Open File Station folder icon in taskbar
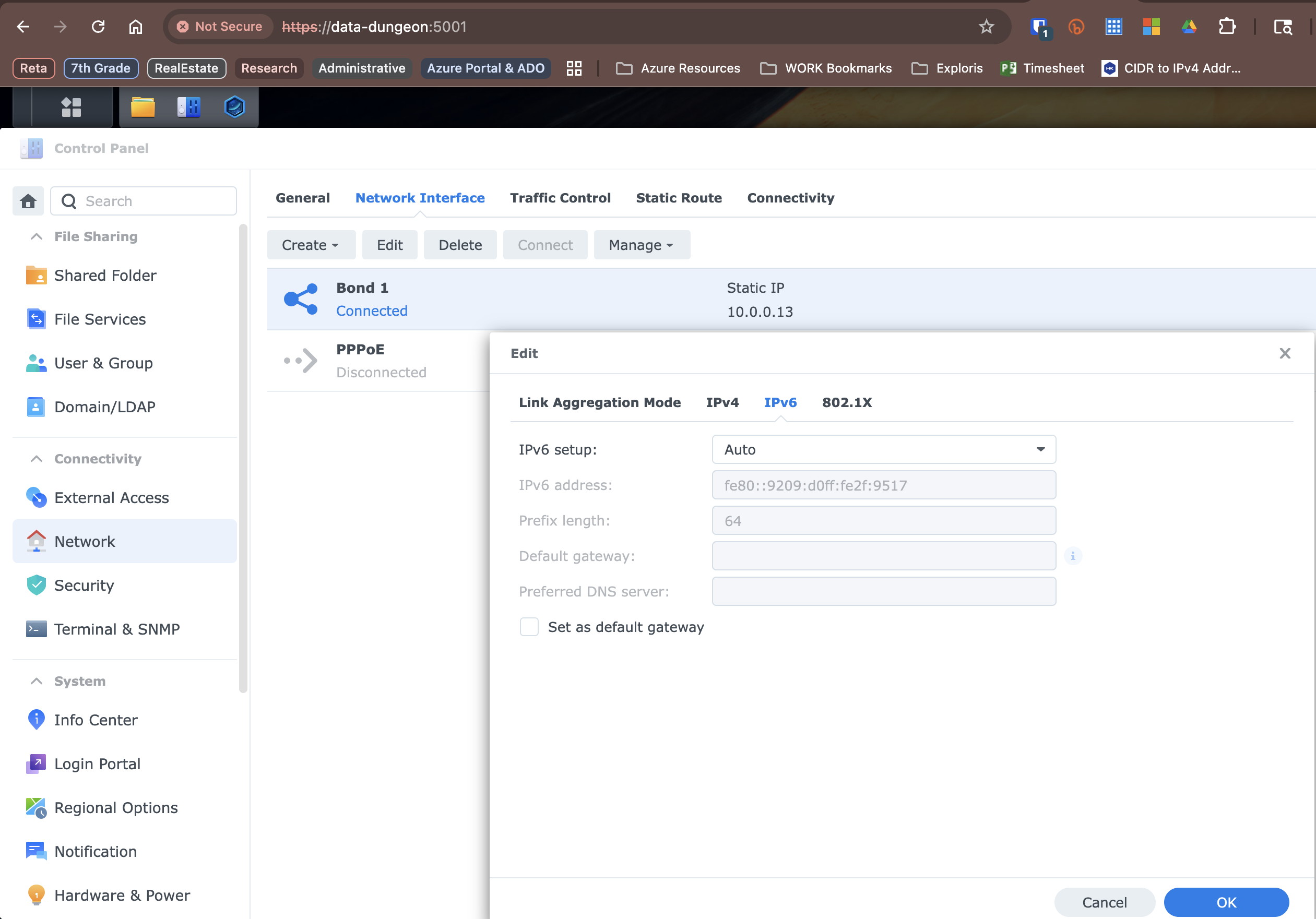Image resolution: width=1316 pixels, height=919 pixels. (x=143, y=106)
